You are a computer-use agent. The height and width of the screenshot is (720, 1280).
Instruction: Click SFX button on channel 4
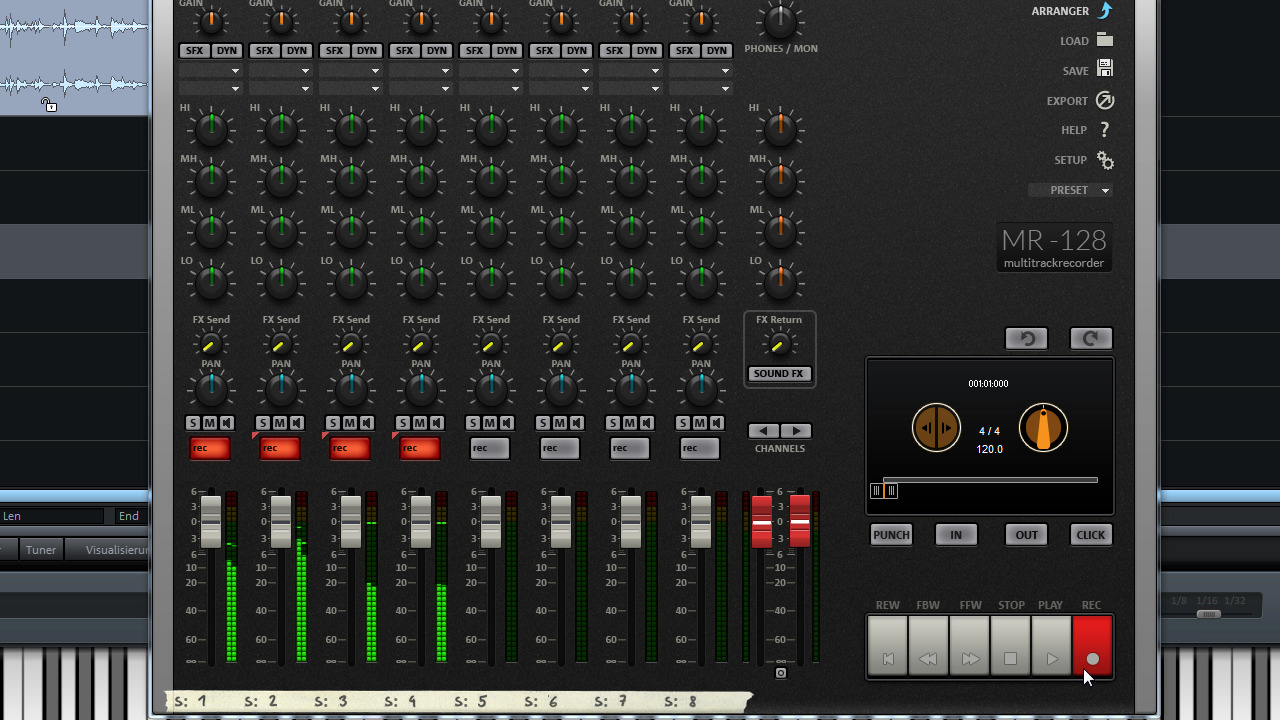[404, 51]
